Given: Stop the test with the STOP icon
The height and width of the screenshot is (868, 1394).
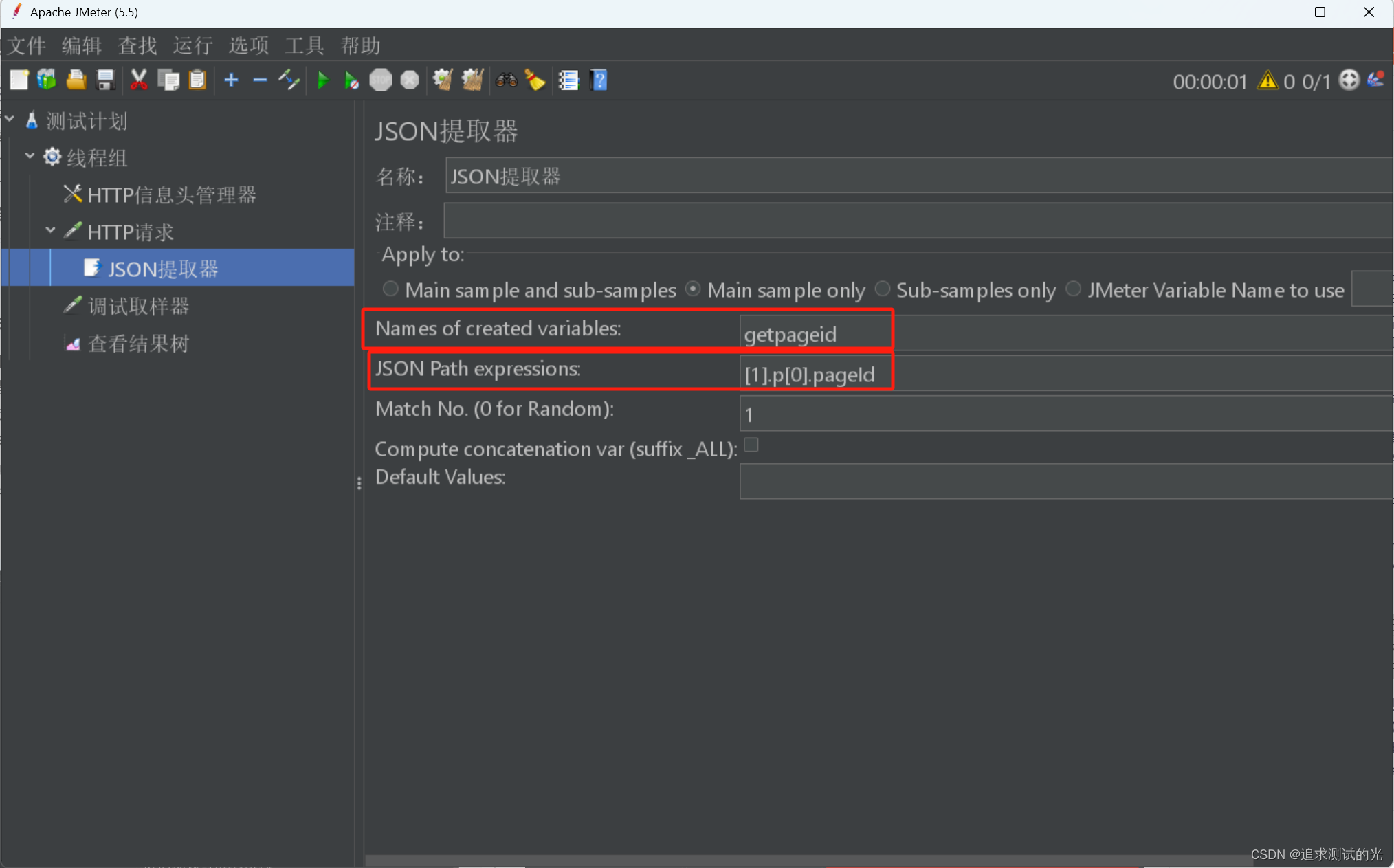Looking at the screenshot, I should click(381, 80).
